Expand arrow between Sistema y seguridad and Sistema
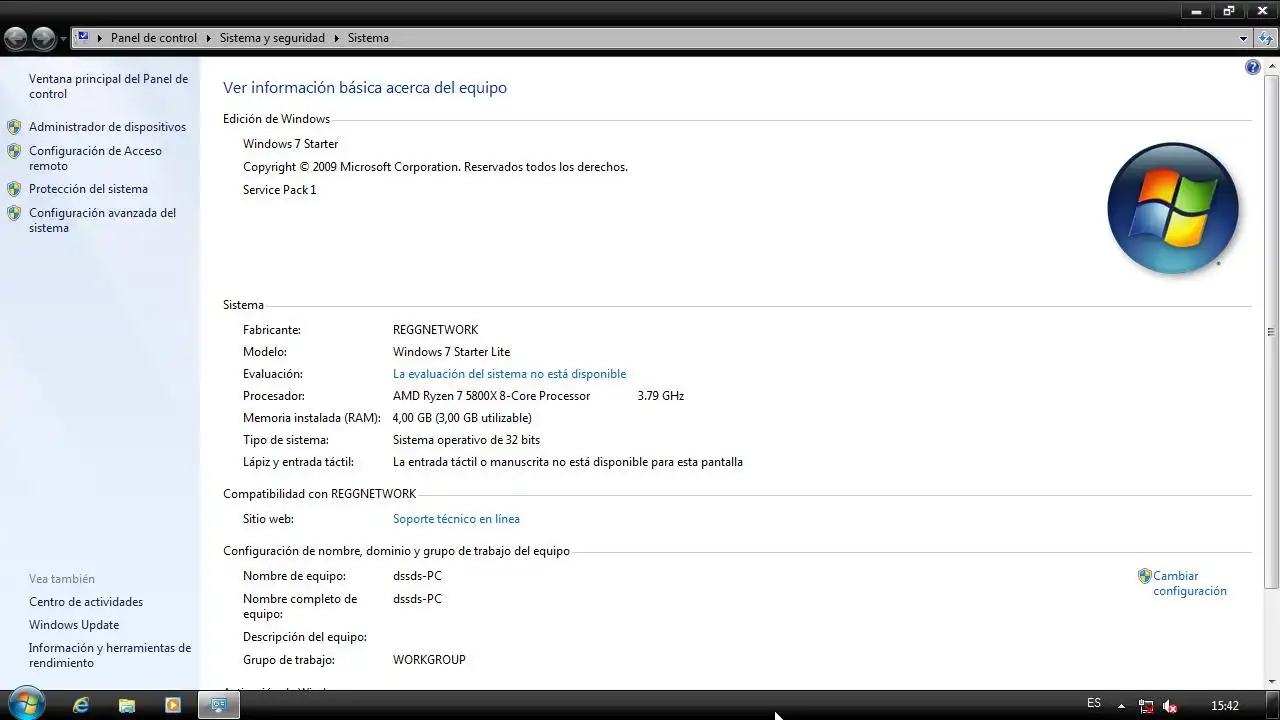Viewport: 1280px width, 720px height. click(x=337, y=38)
